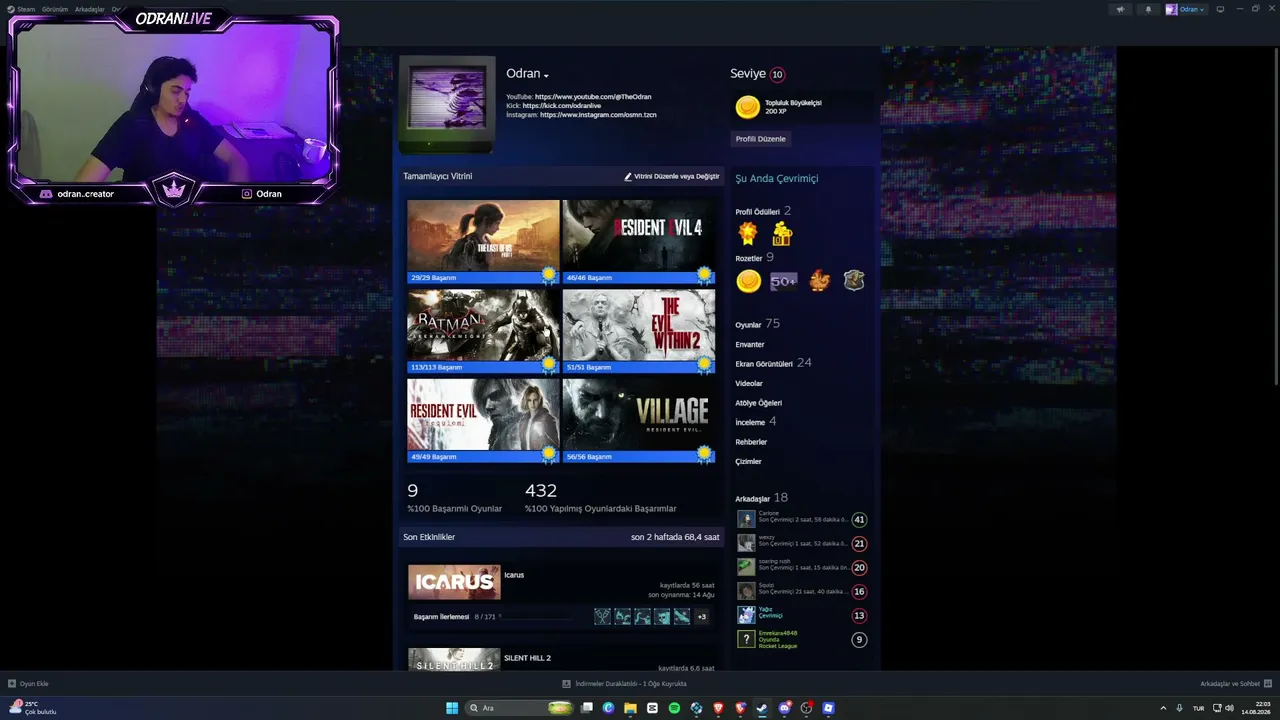The image size is (1280, 720).
Task: Click the Seviye 10 level badge
Action: tap(777, 74)
